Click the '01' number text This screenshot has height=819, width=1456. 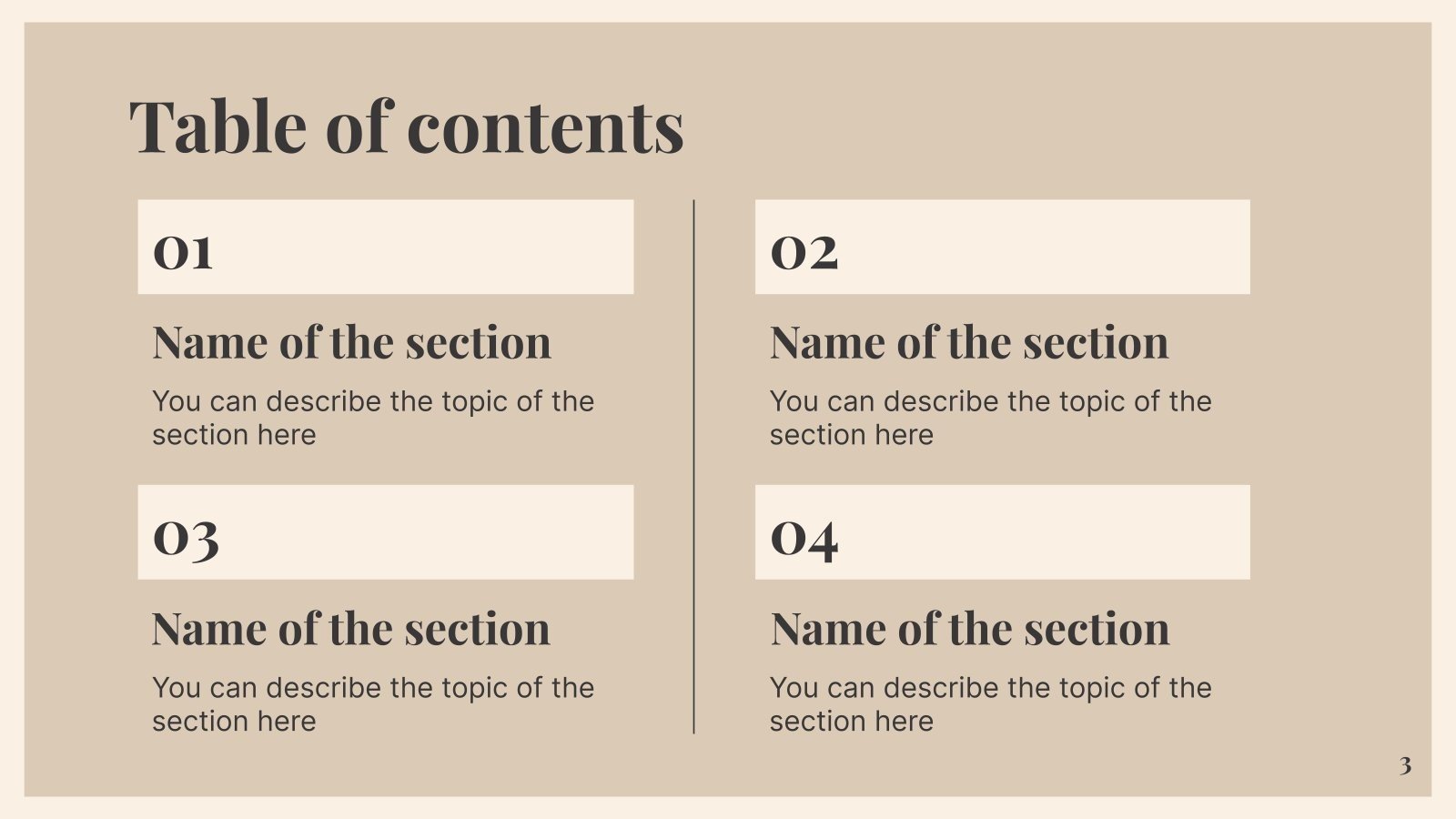point(183,251)
